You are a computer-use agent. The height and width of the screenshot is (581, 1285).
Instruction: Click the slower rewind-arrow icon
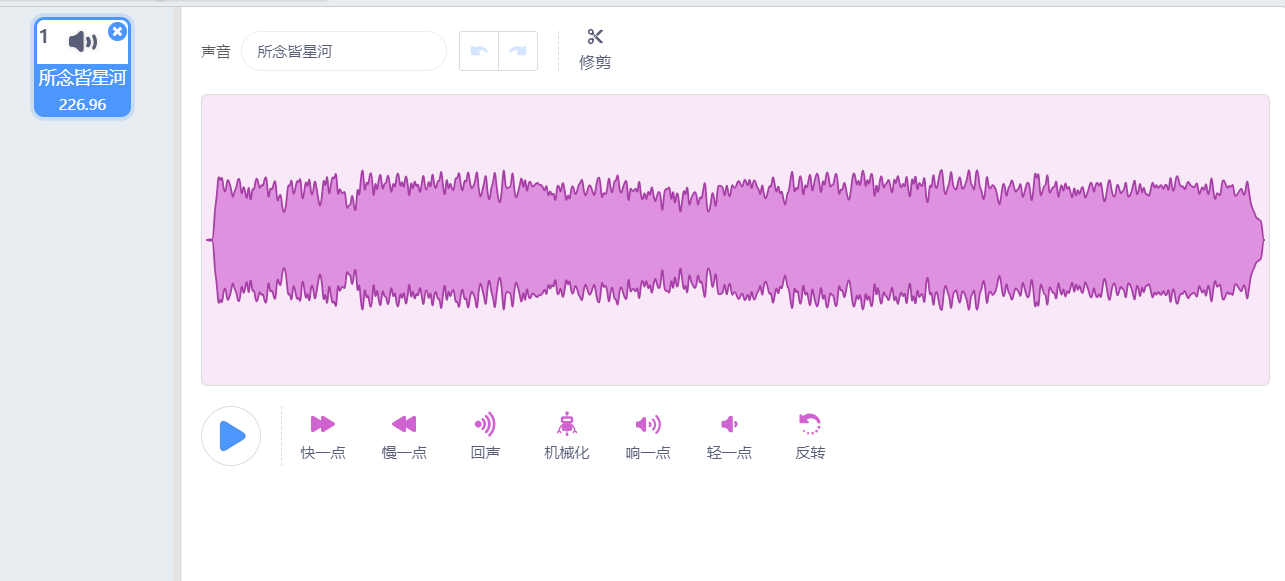tap(404, 424)
